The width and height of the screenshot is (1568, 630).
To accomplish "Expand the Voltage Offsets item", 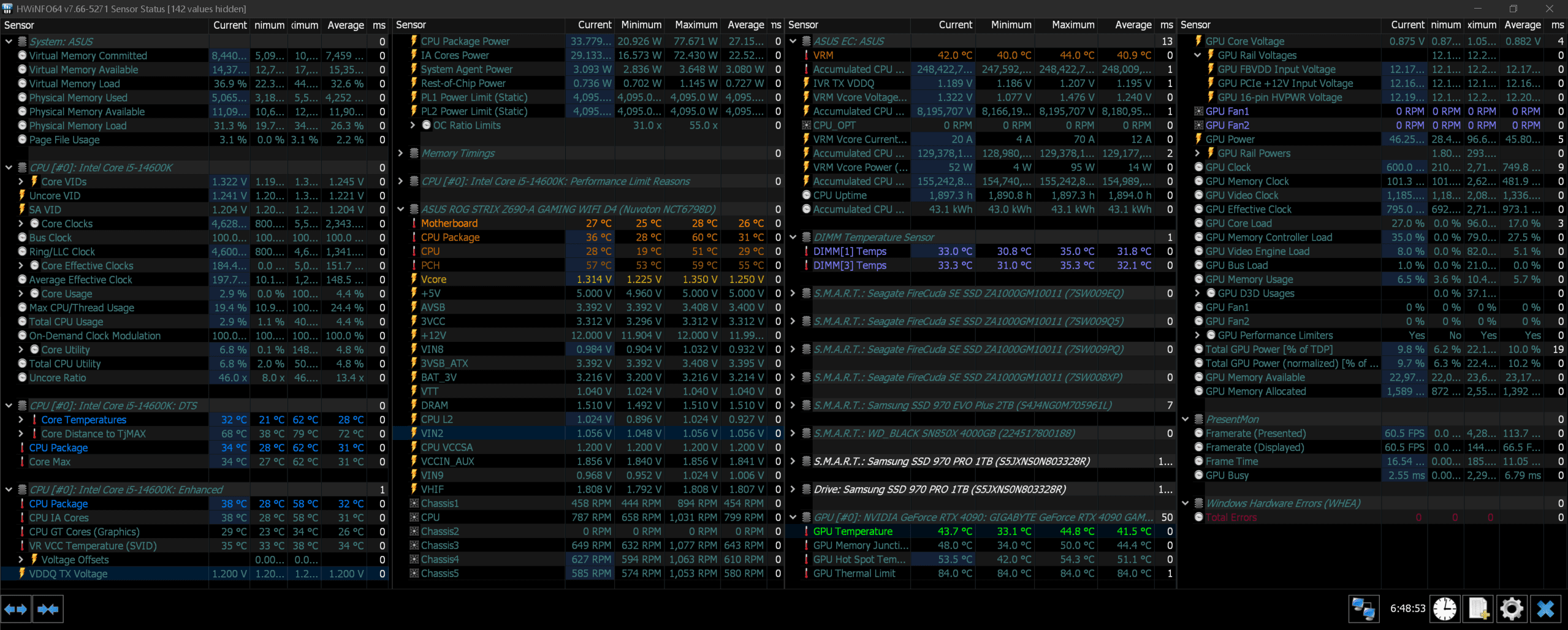I will point(21,560).
